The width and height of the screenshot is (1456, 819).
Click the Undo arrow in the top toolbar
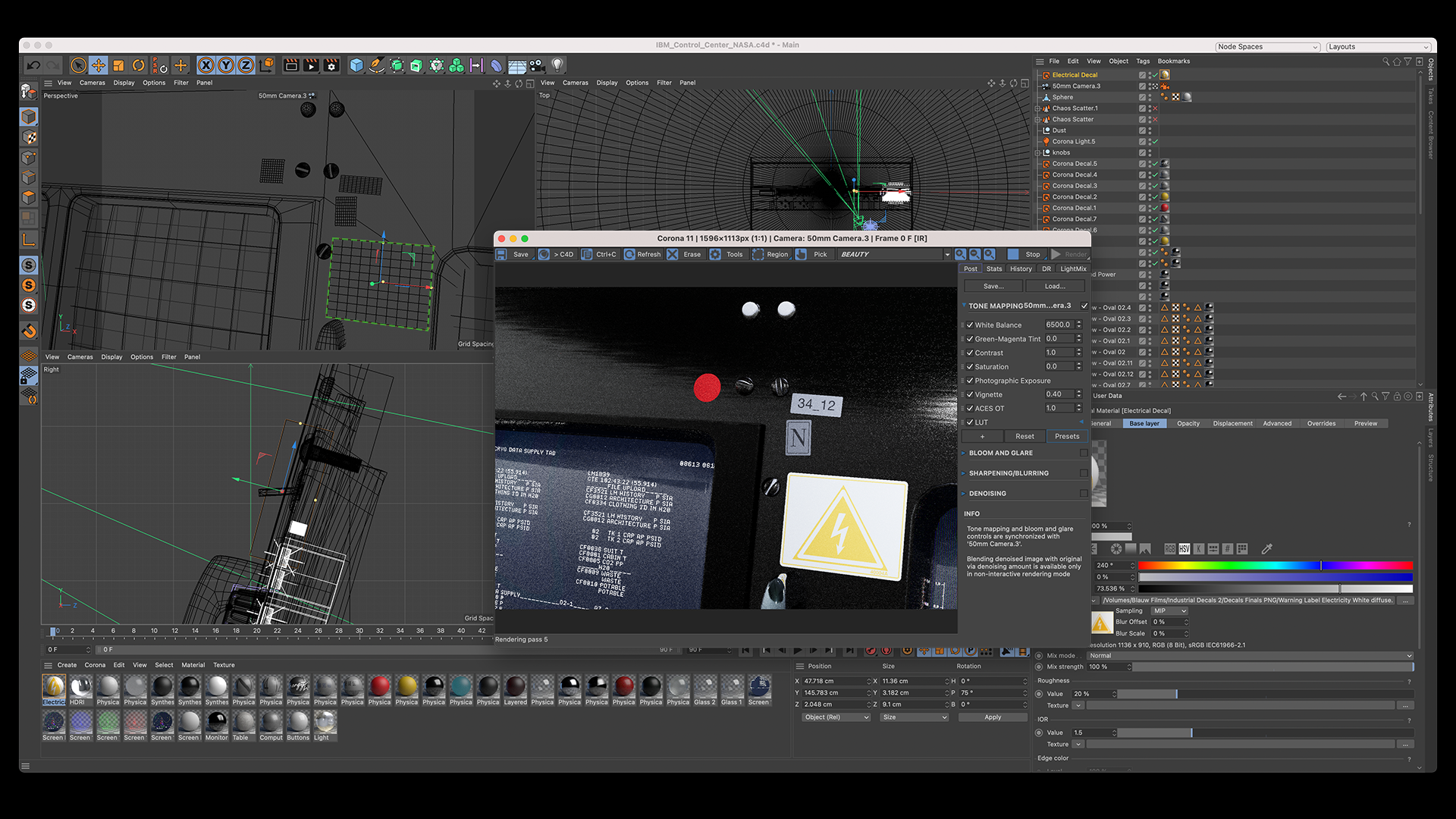33,65
